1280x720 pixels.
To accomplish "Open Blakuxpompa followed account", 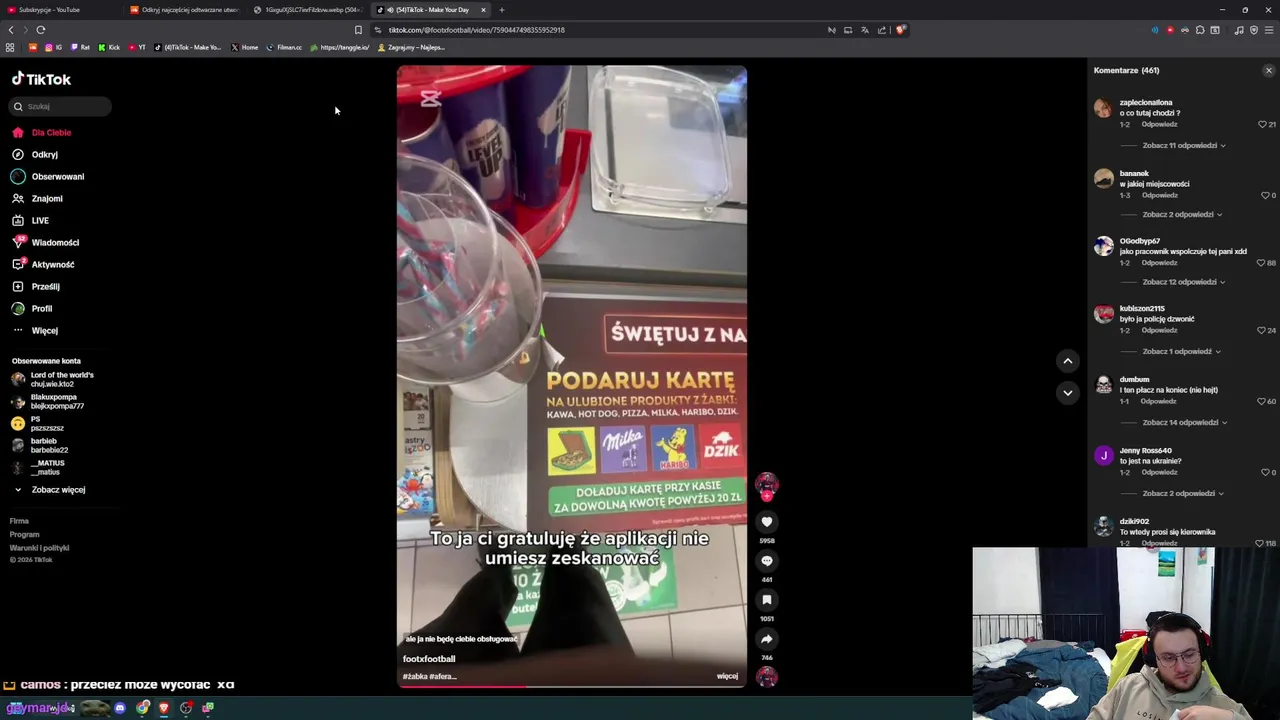I will [48, 401].
